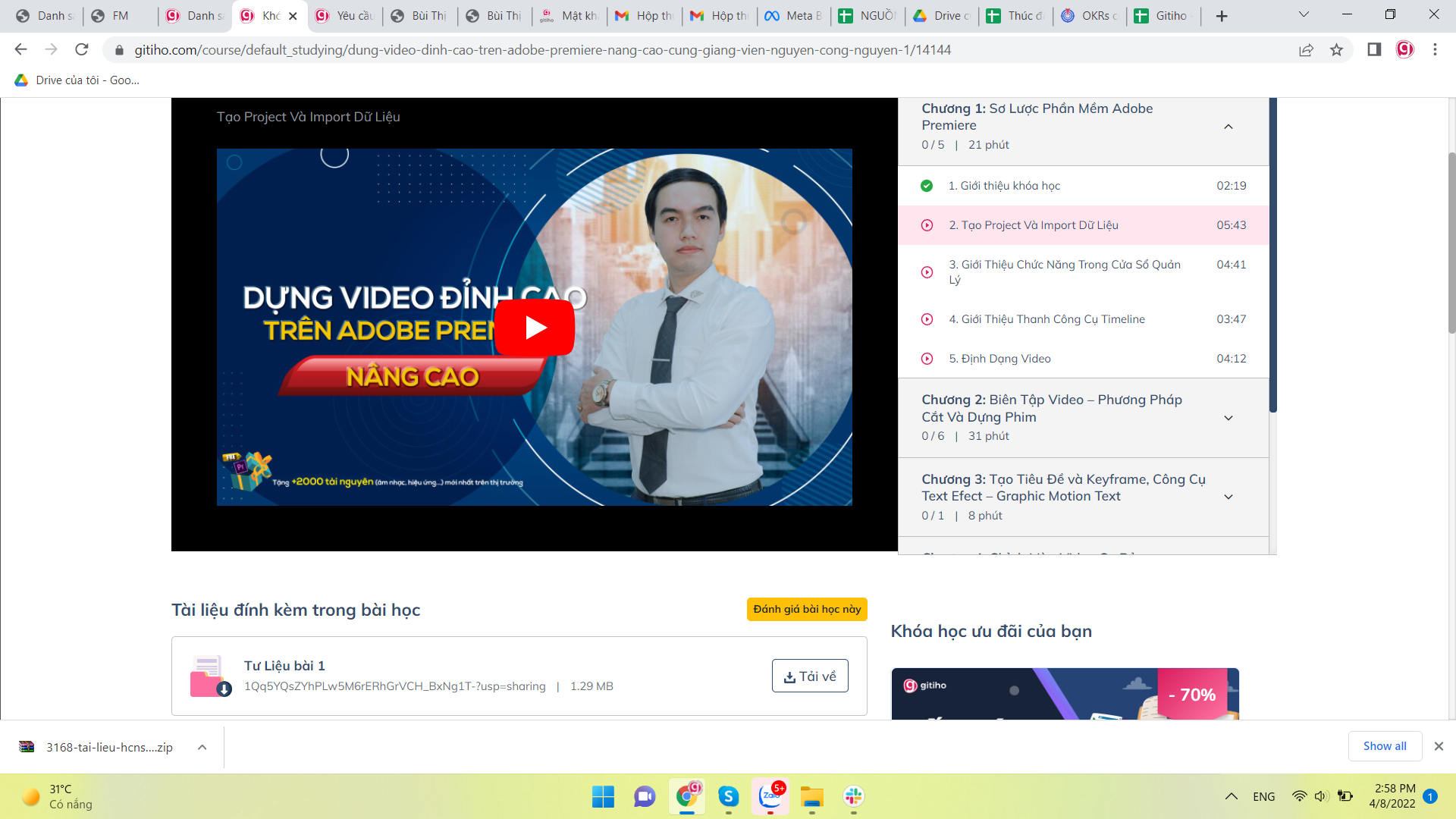Click Show all downloads
The image size is (1456, 819).
coord(1385,746)
